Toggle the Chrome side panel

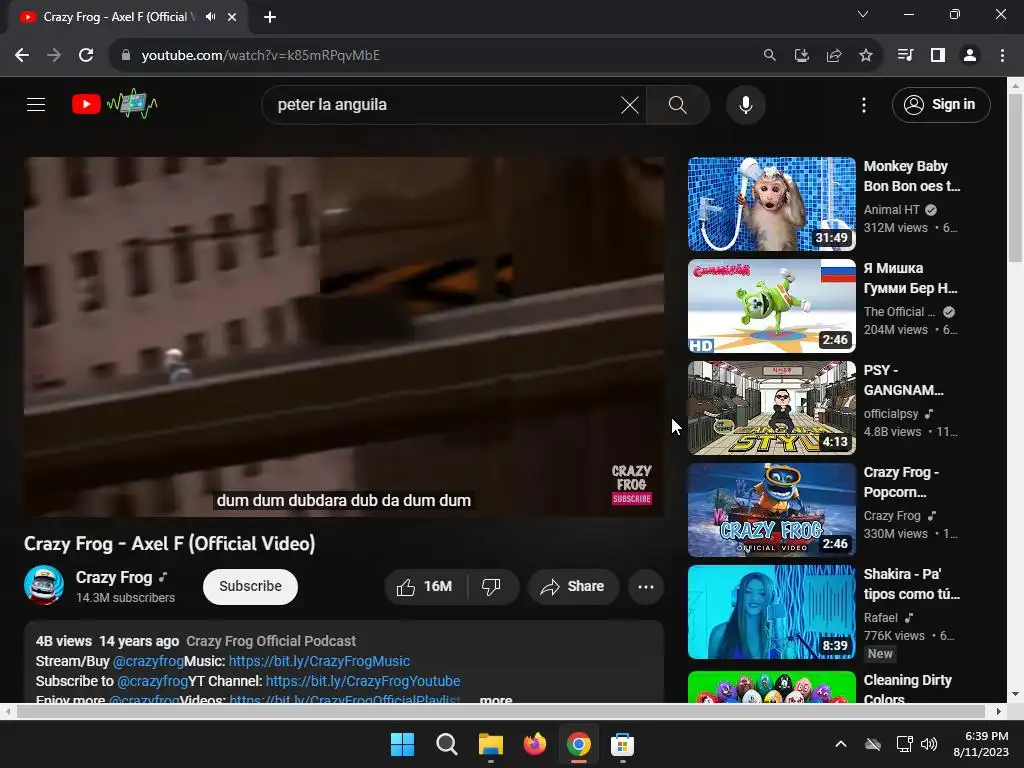938,55
